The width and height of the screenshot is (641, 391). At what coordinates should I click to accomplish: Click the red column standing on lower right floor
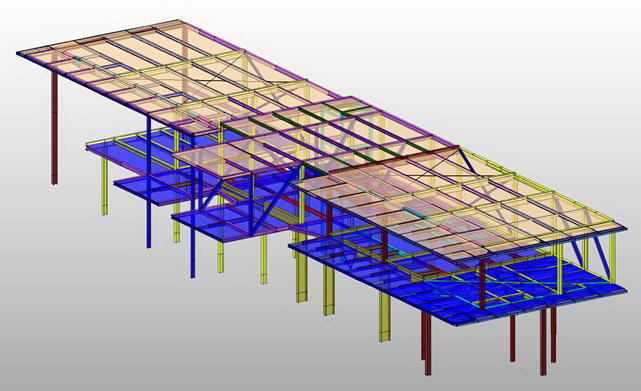(482, 284)
